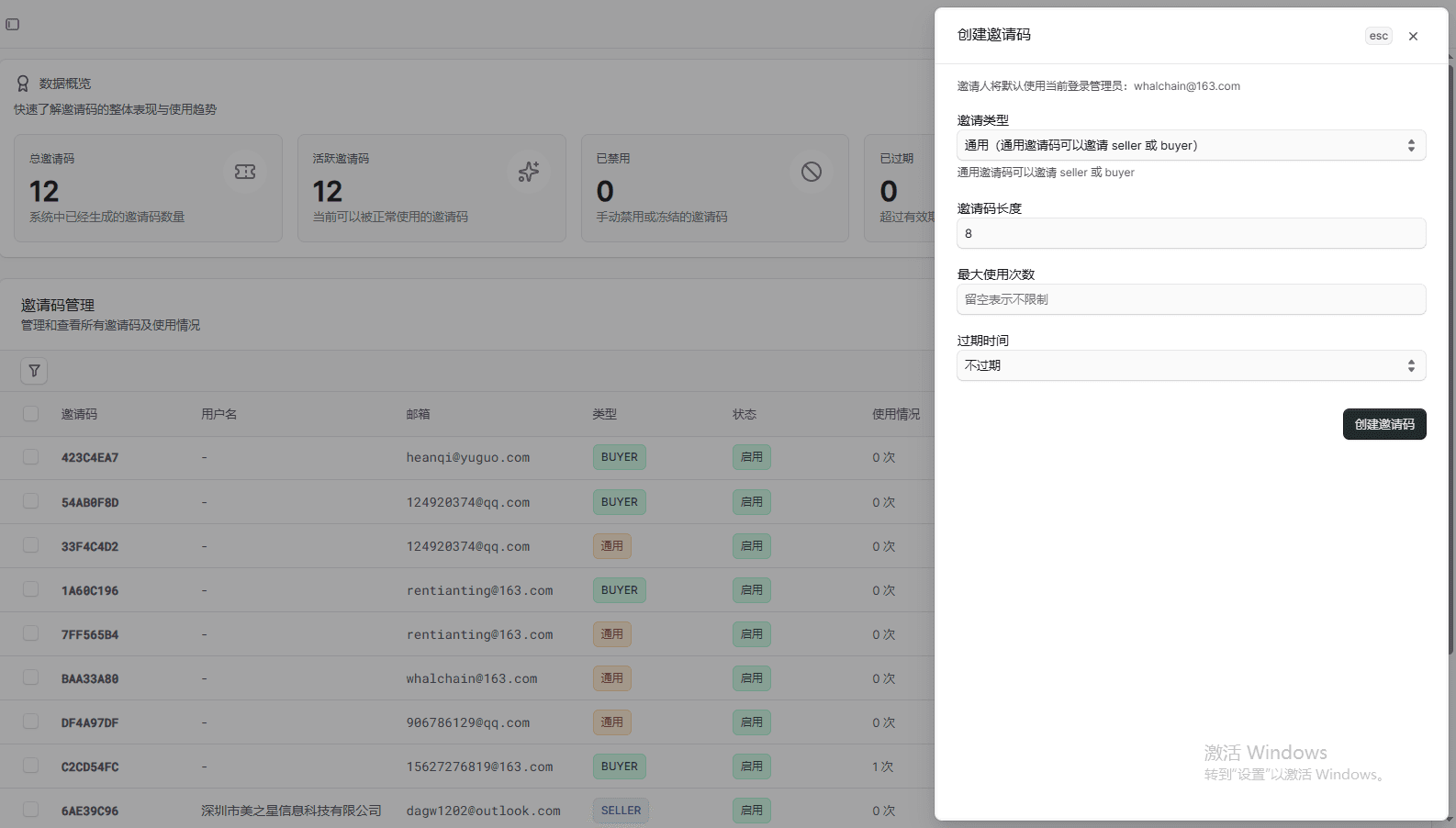Click the filter funnel icon

pyautogui.click(x=34, y=371)
